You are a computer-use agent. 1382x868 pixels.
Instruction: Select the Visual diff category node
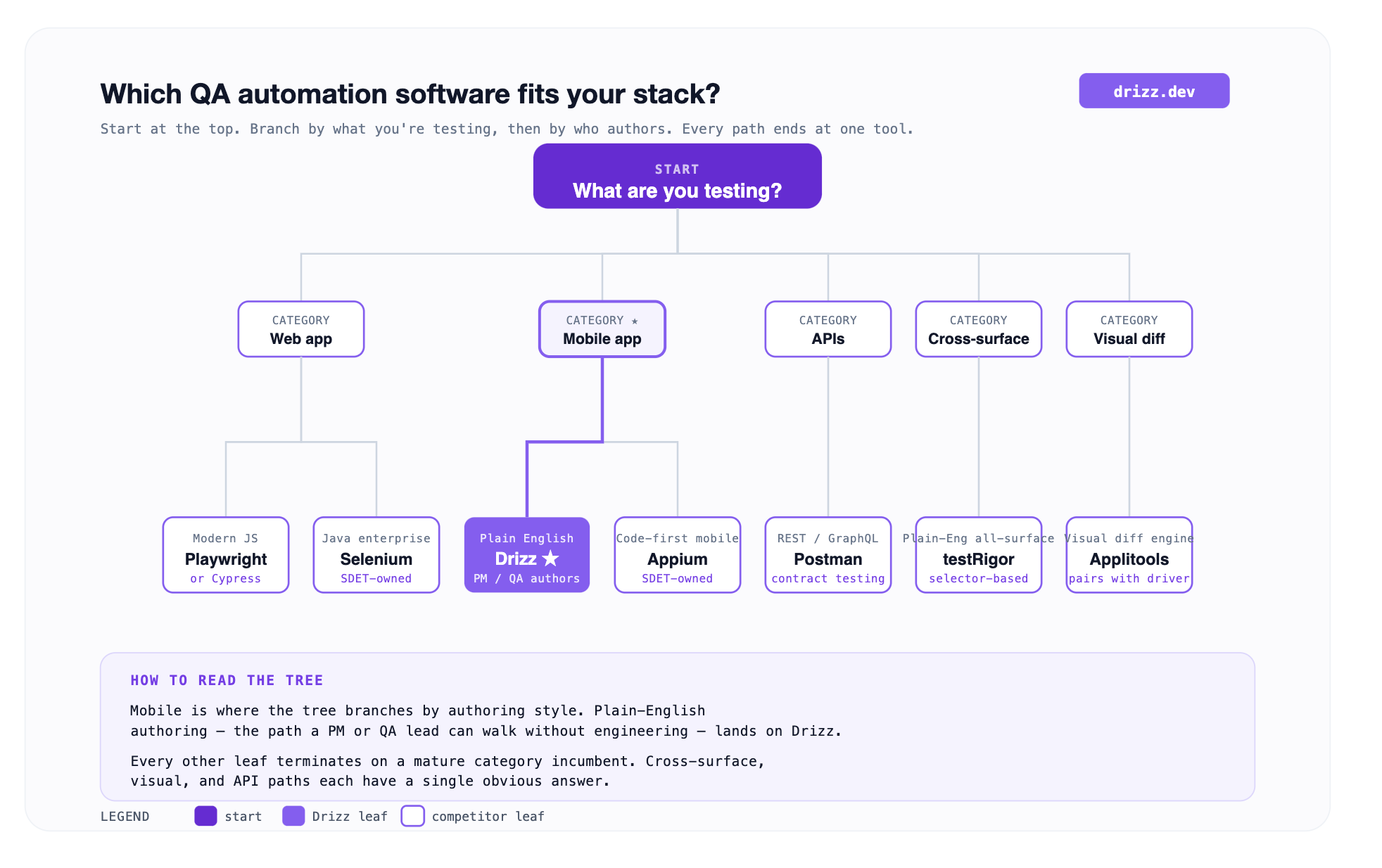point(1129,329)
